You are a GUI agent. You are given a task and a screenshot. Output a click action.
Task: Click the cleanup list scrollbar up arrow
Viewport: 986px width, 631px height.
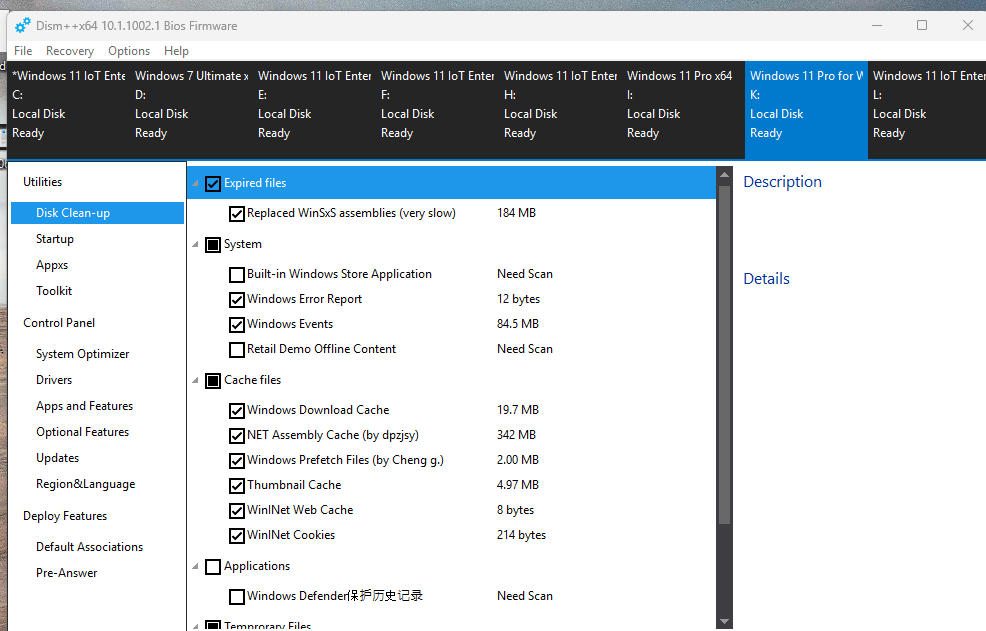tap(724, 175)
